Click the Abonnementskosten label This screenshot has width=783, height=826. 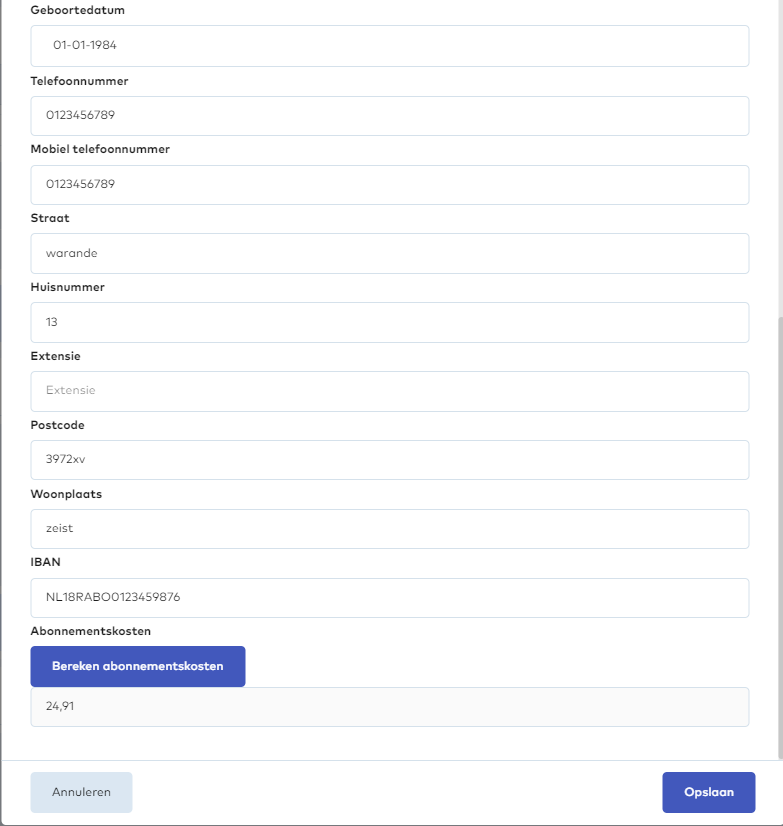point(91,632)
